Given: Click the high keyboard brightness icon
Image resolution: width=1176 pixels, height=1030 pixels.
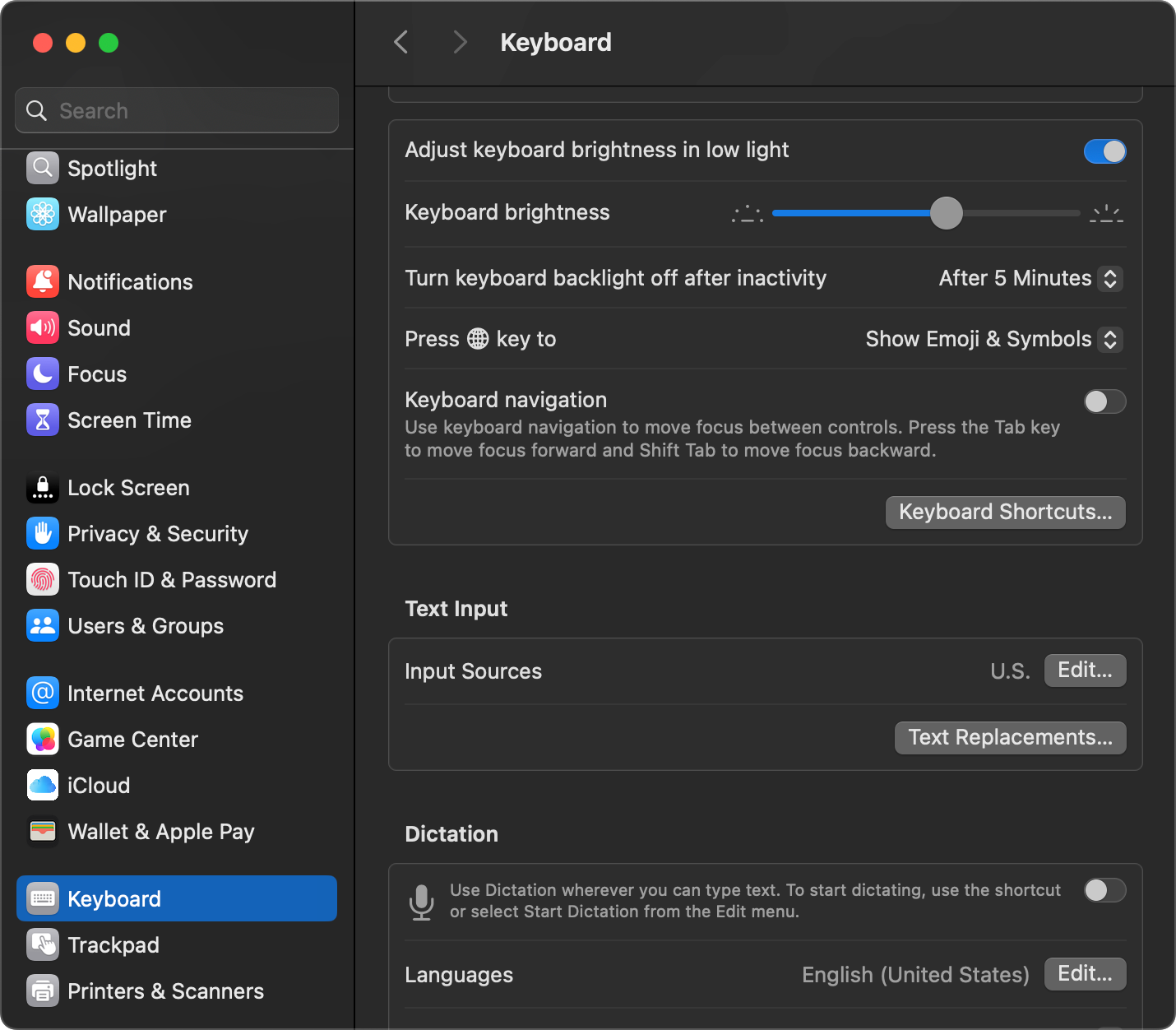Looking at the screenshot, I should coord(1107,214).
